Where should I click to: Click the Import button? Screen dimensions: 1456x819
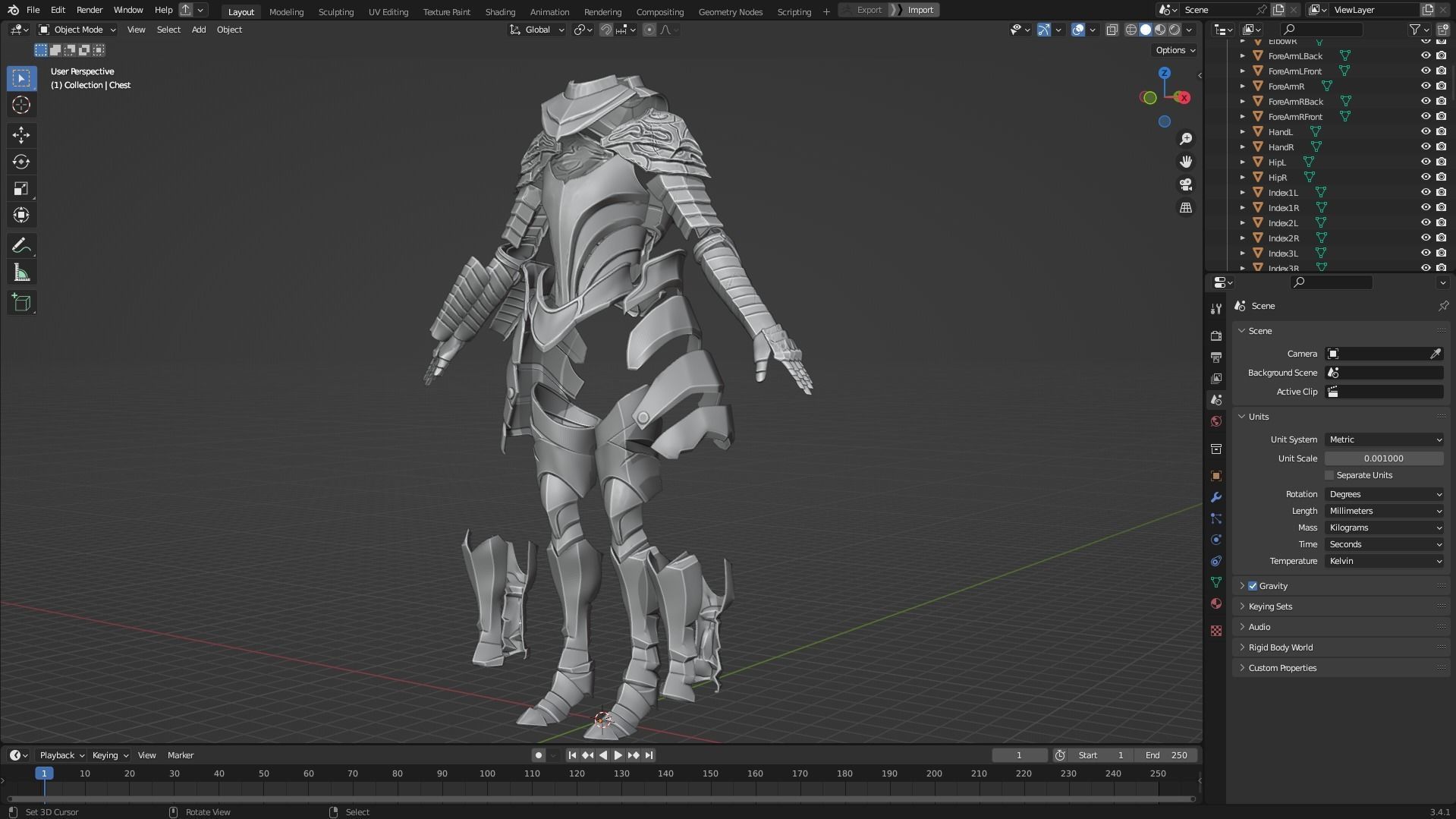pyautogui.click(x=920, y=10)
